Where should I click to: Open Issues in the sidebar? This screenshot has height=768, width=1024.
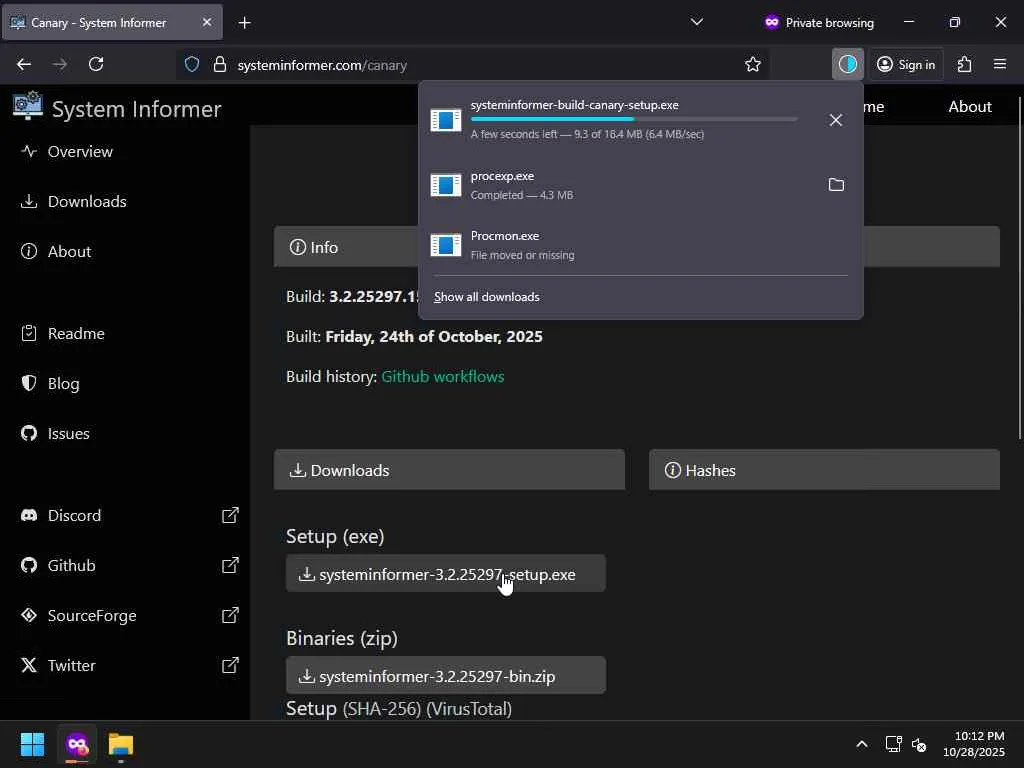69,434
